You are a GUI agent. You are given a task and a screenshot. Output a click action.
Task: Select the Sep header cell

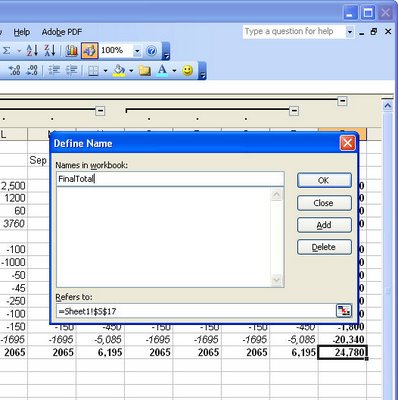coord(39,160)
